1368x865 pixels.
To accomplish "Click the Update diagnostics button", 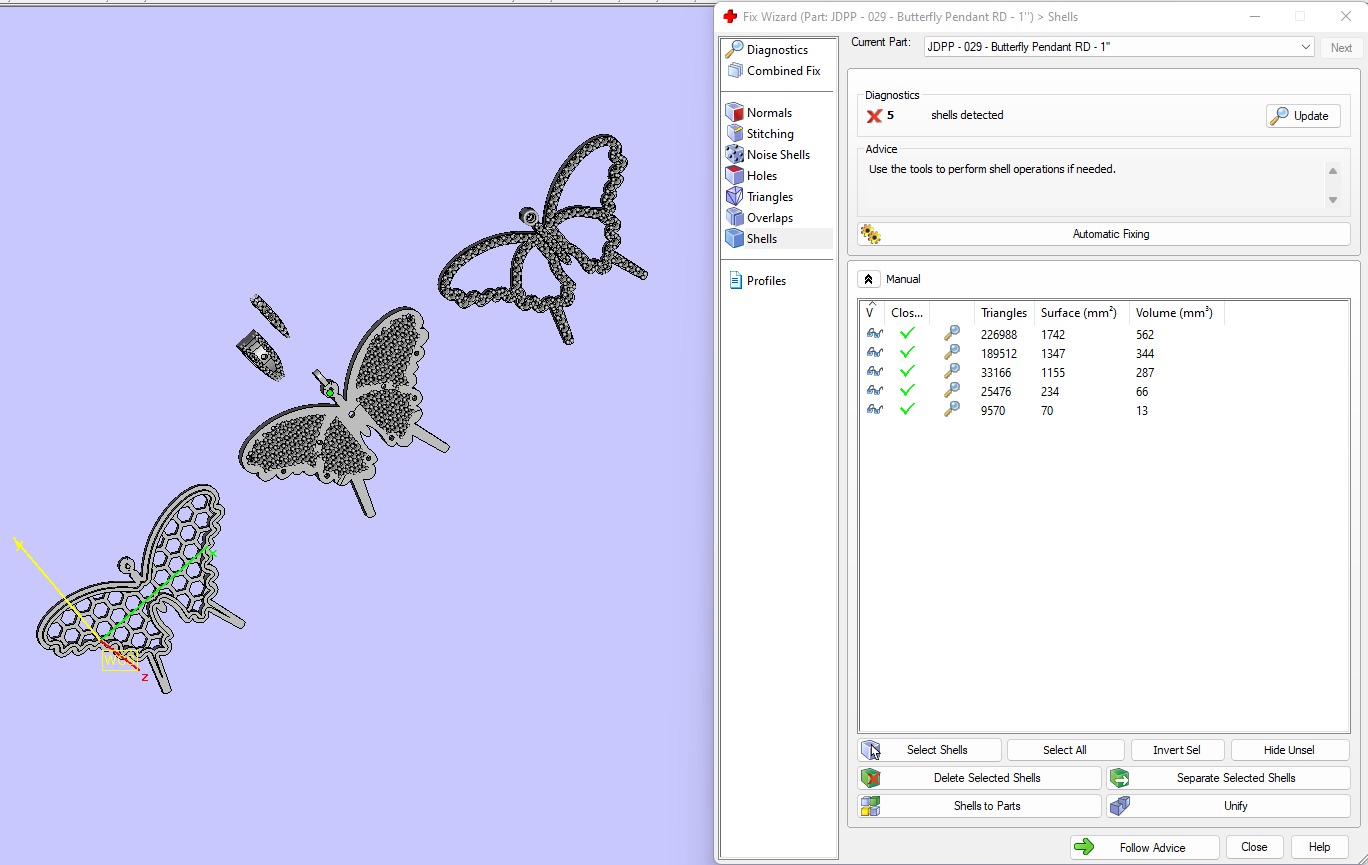I will [x=1303, y=116].
